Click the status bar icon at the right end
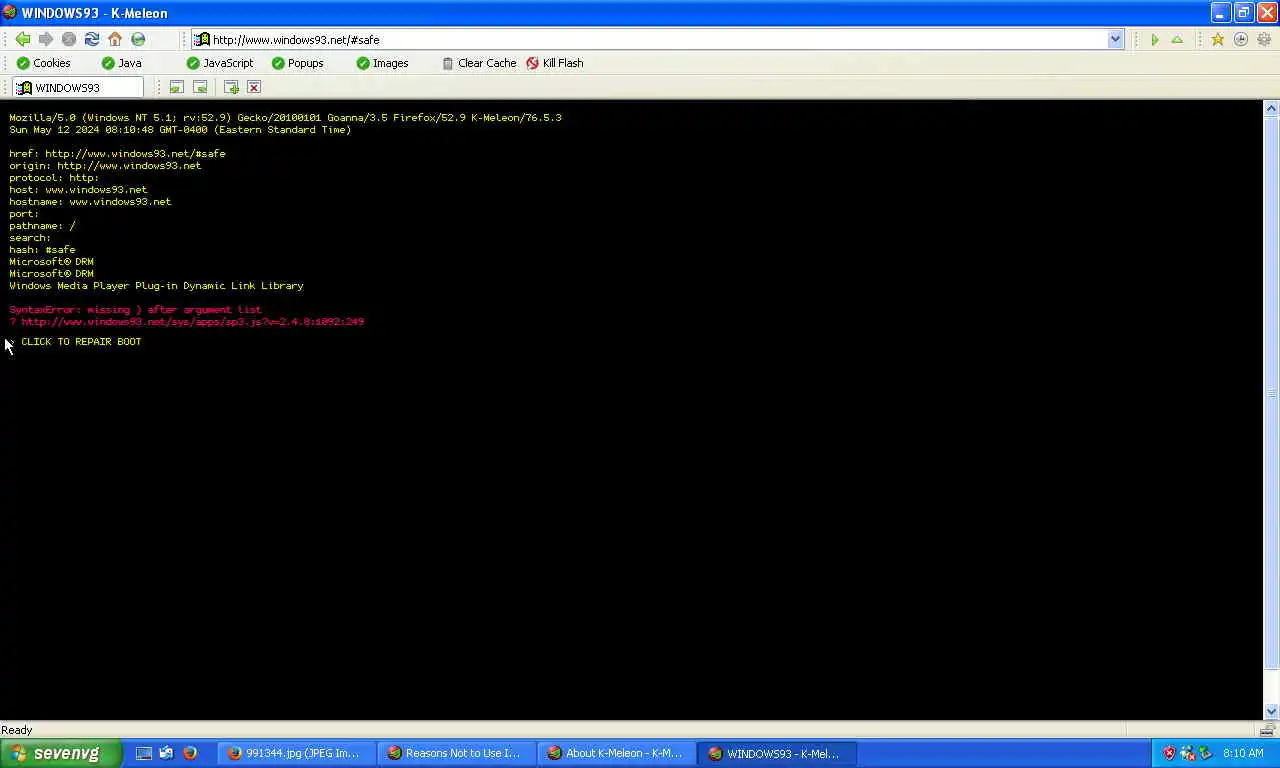The image size is (1280, 768). [x=1268, y=730]
